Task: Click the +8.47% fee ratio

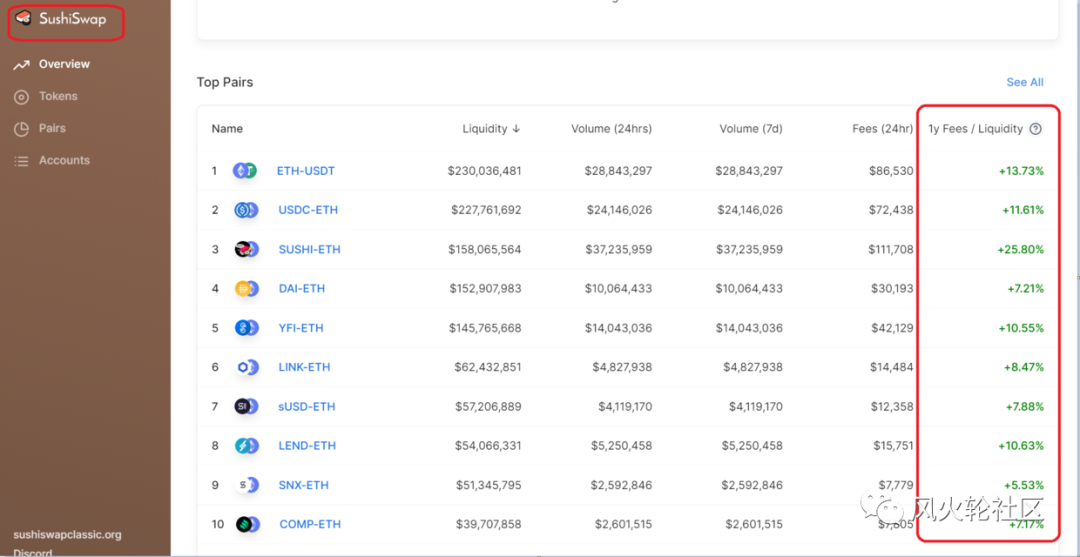Action: [1024, 367]
